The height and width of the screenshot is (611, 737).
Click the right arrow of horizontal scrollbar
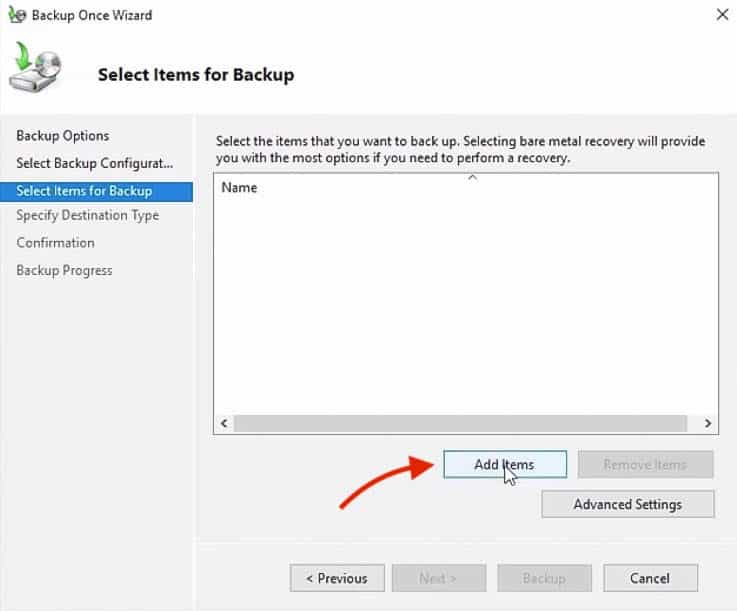tap(708, 423)
